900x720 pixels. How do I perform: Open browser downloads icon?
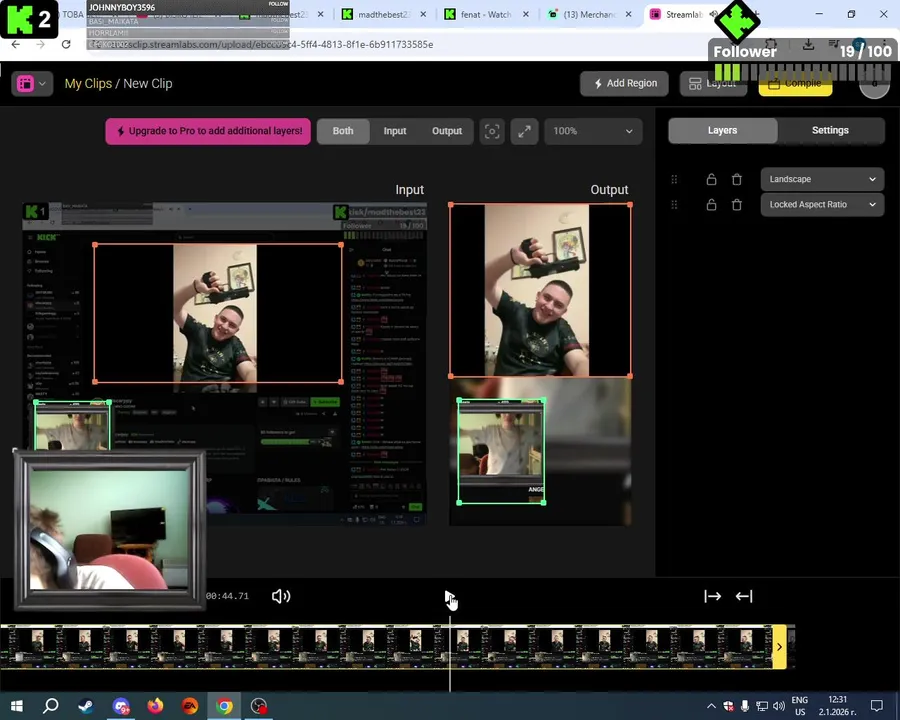[x=808, y=44]
